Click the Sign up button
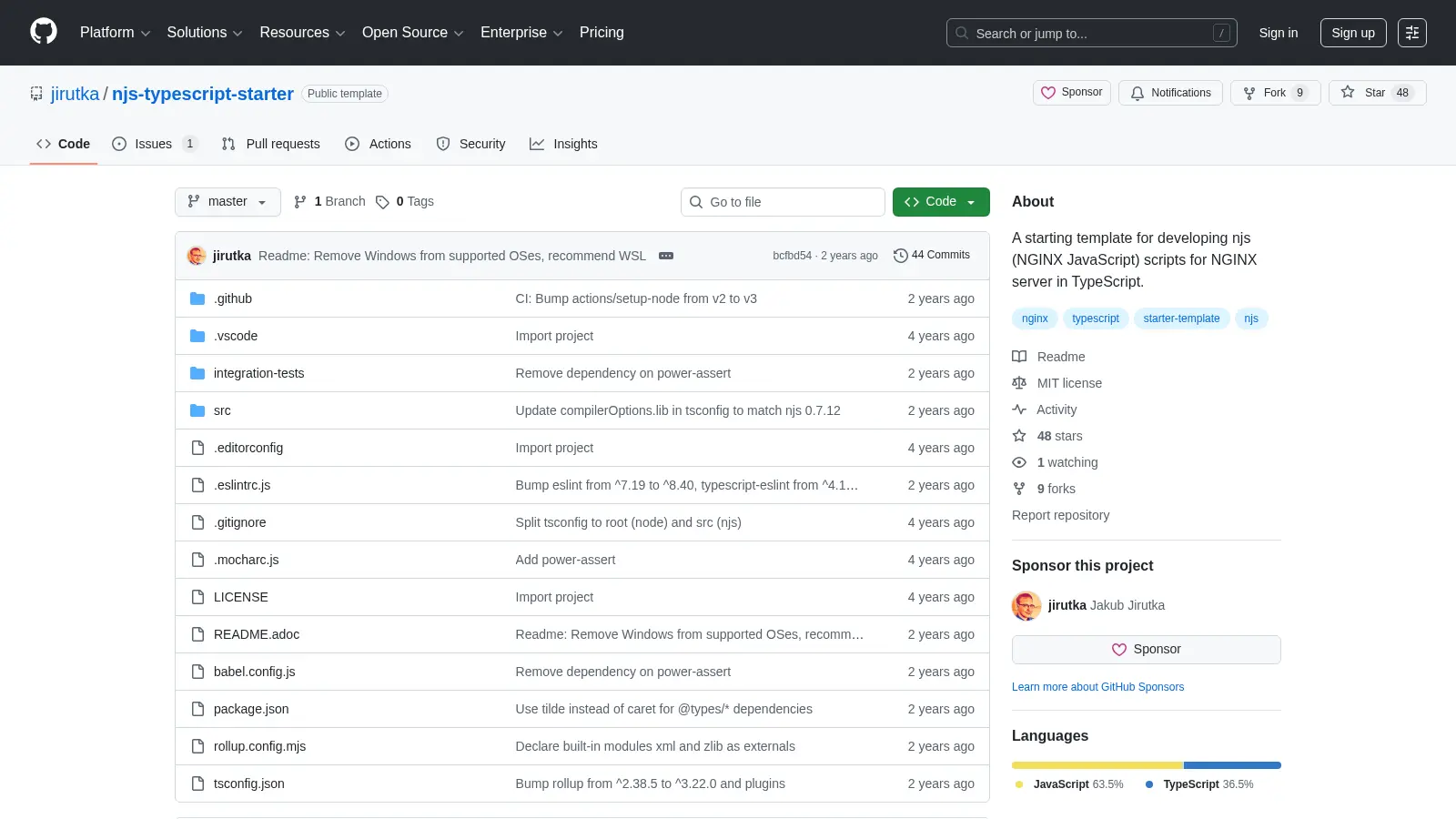Viewport: 1456px width, 819px height. pos(1353,33)
